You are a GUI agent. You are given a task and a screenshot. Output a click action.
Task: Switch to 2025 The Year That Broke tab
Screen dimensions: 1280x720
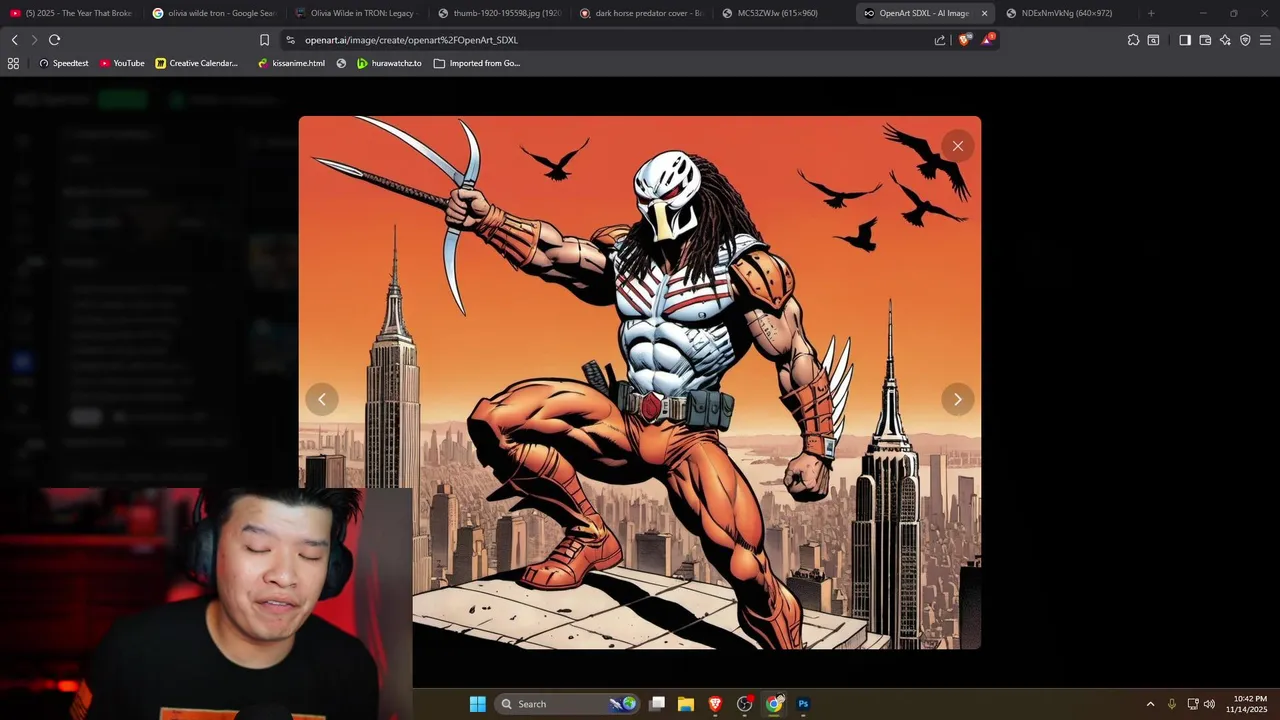pyautogui.click(x=71, y=13)
